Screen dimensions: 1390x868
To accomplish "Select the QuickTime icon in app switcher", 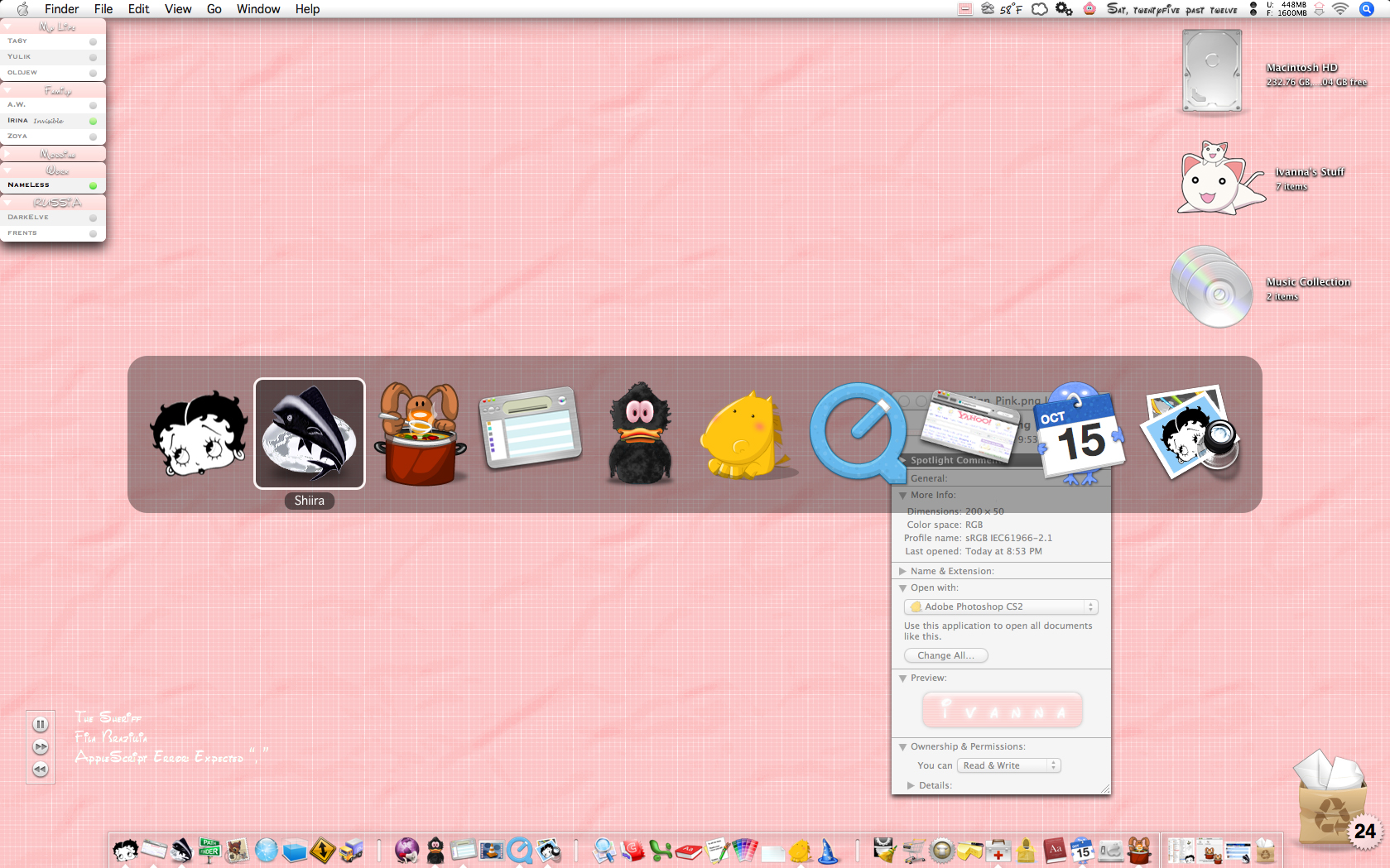I will [x=859, y=432].
